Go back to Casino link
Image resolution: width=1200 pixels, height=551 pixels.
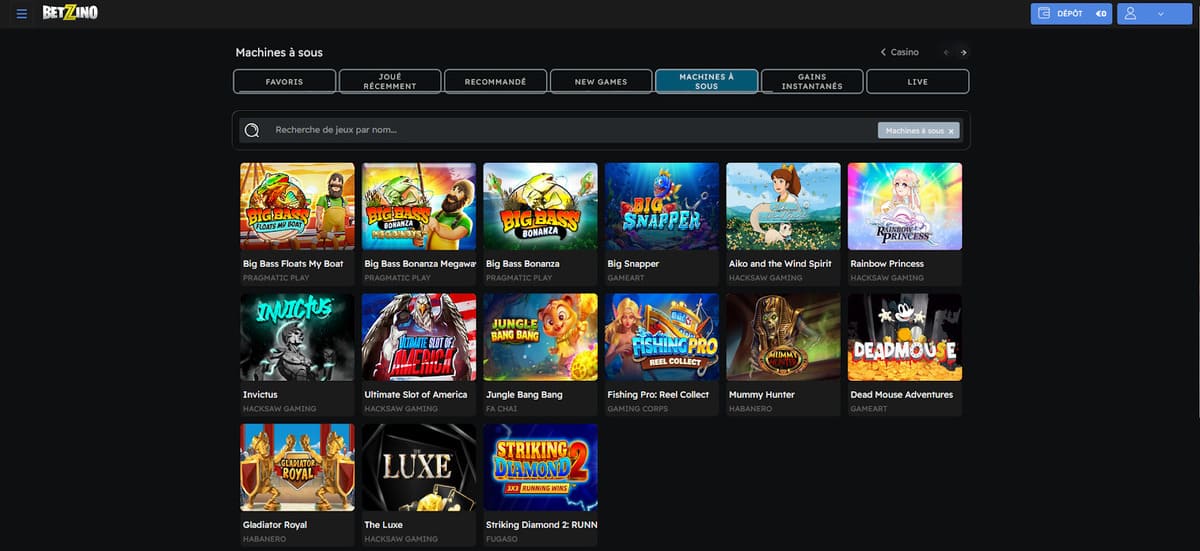coord(899,52)
